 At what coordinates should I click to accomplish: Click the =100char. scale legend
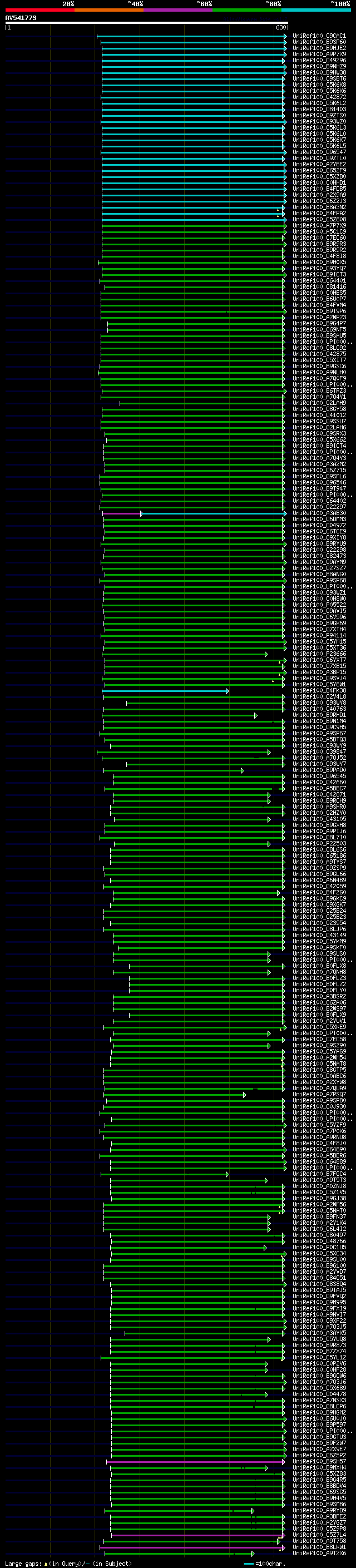[x=264, y=1563]
